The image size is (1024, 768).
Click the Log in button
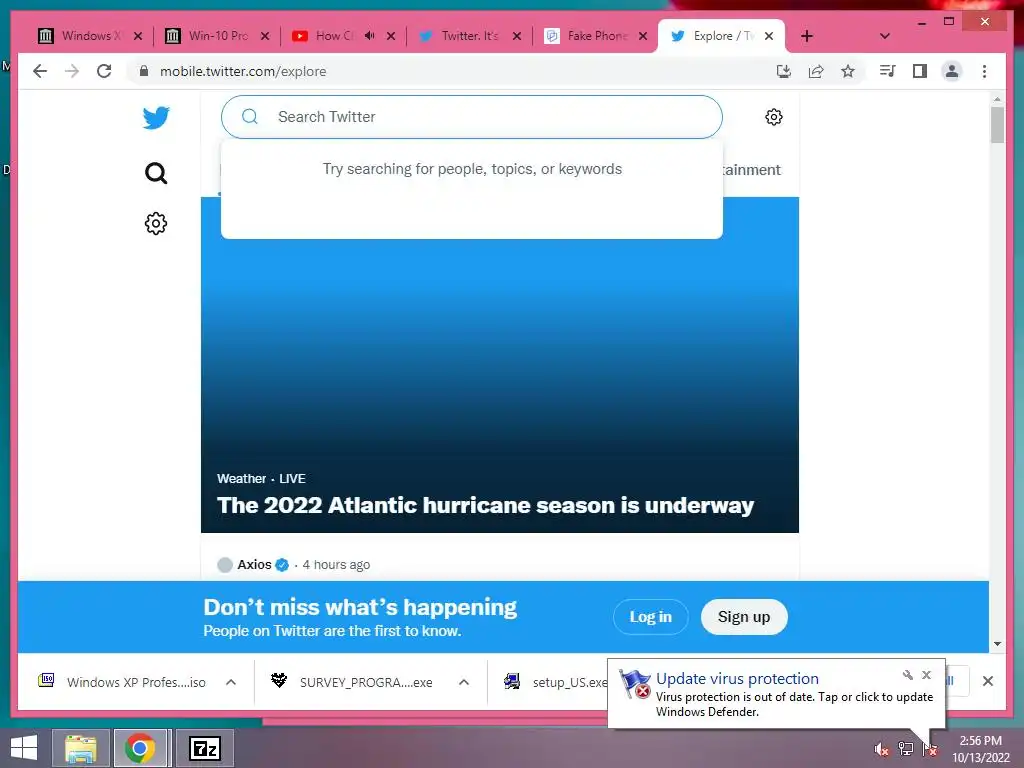pos(650,616)
